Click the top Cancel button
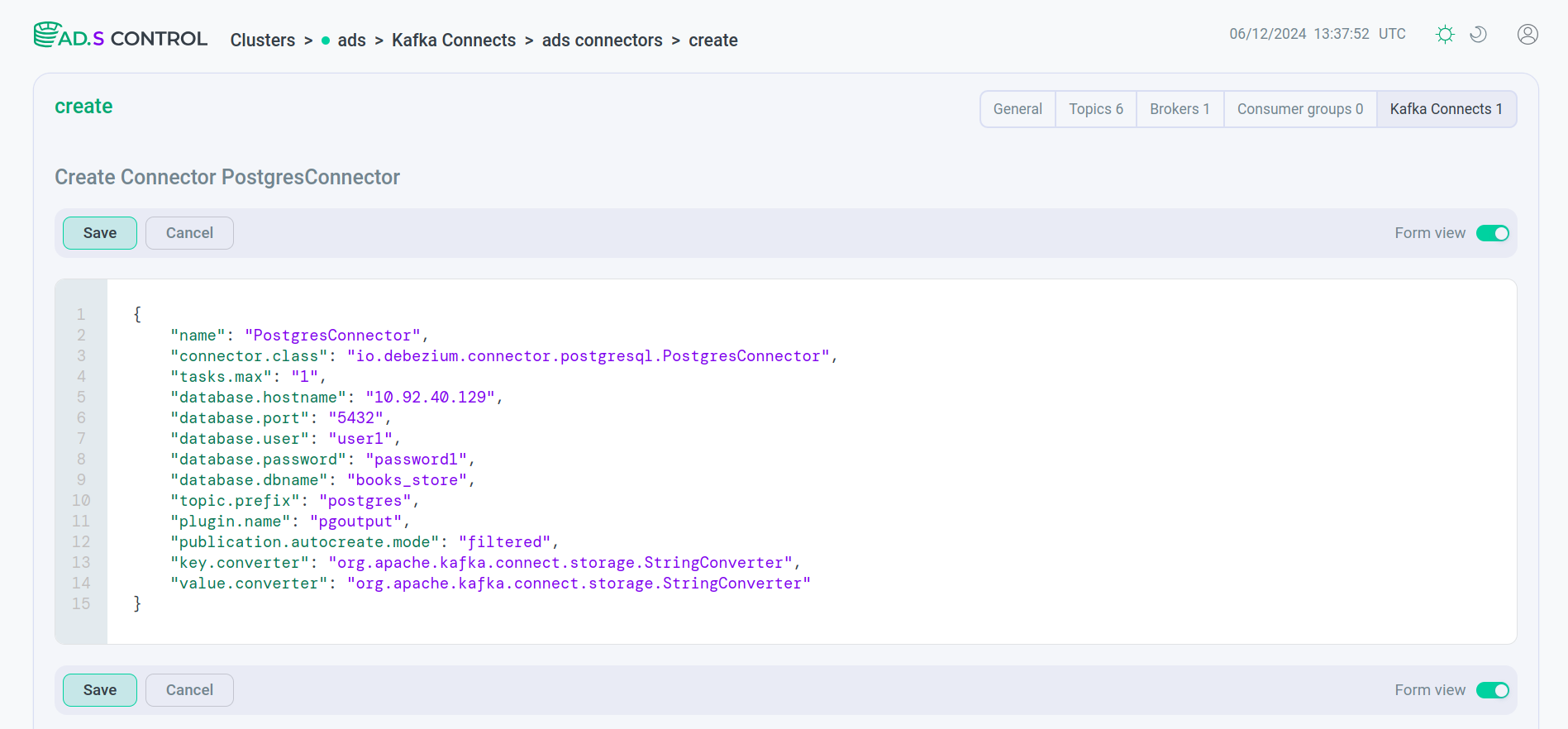The image size is (1568, 729). pos(189,233)
